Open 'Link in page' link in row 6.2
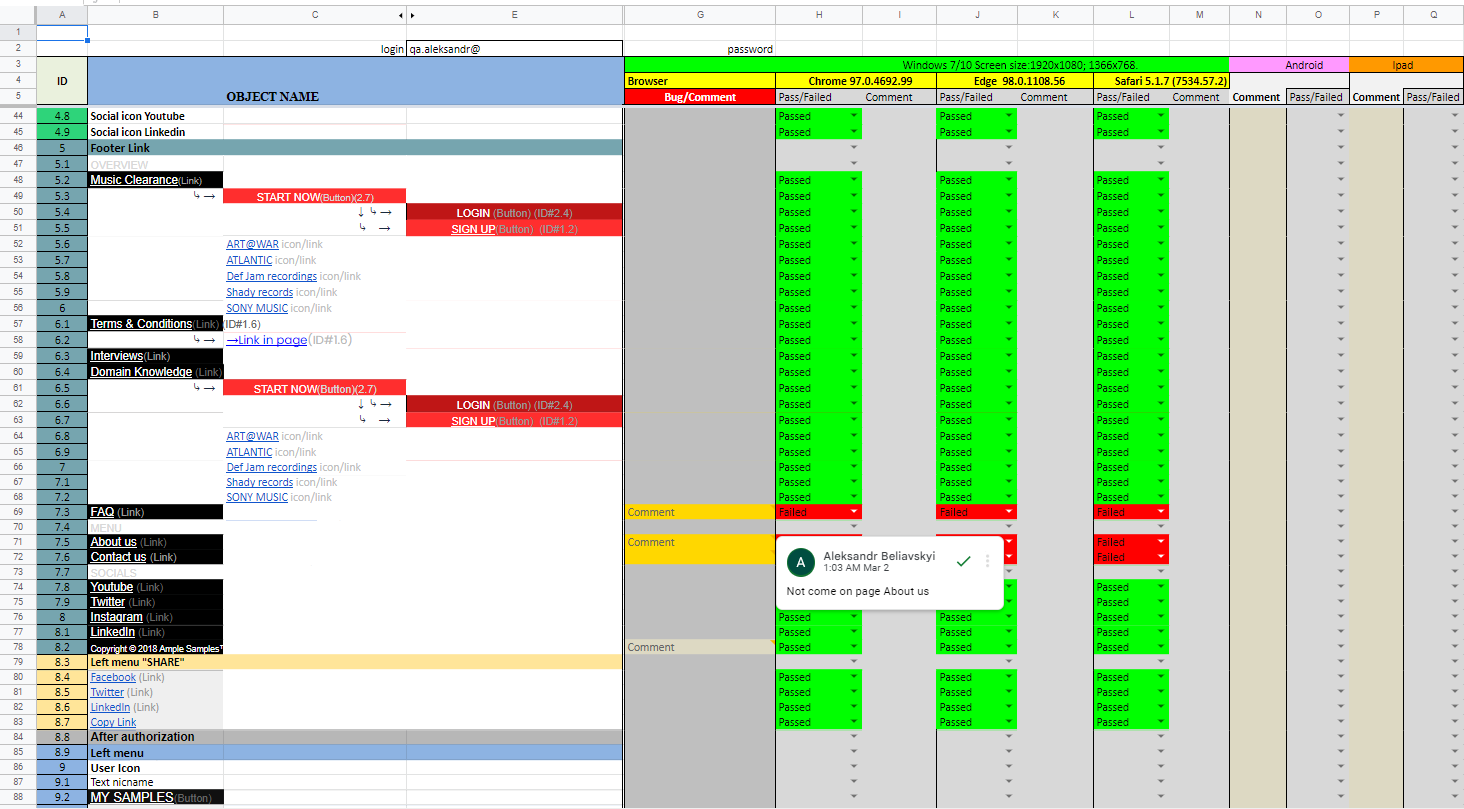 pyautogui.click(x=267, y=340)
